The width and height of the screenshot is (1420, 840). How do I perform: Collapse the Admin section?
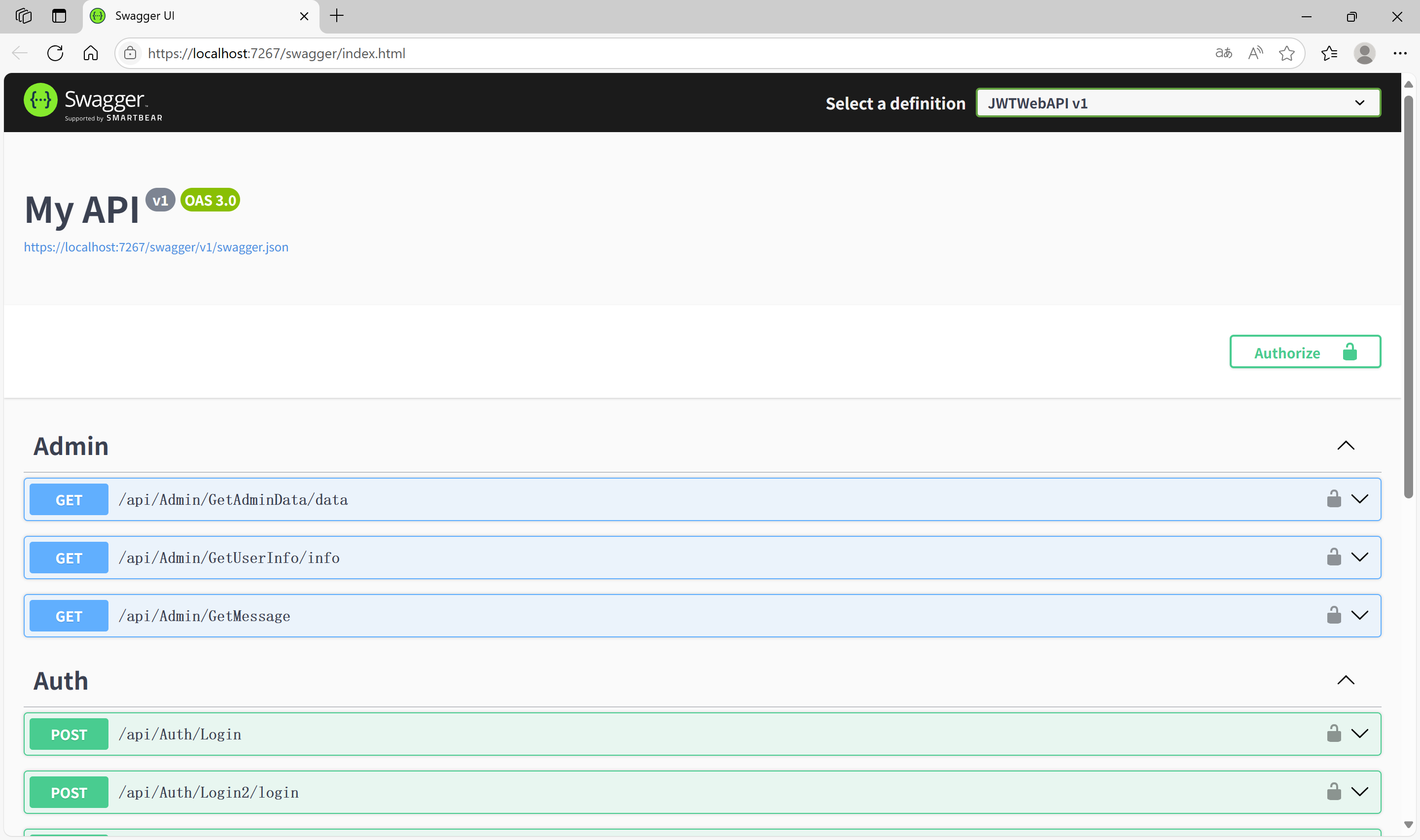point(1345,446)
